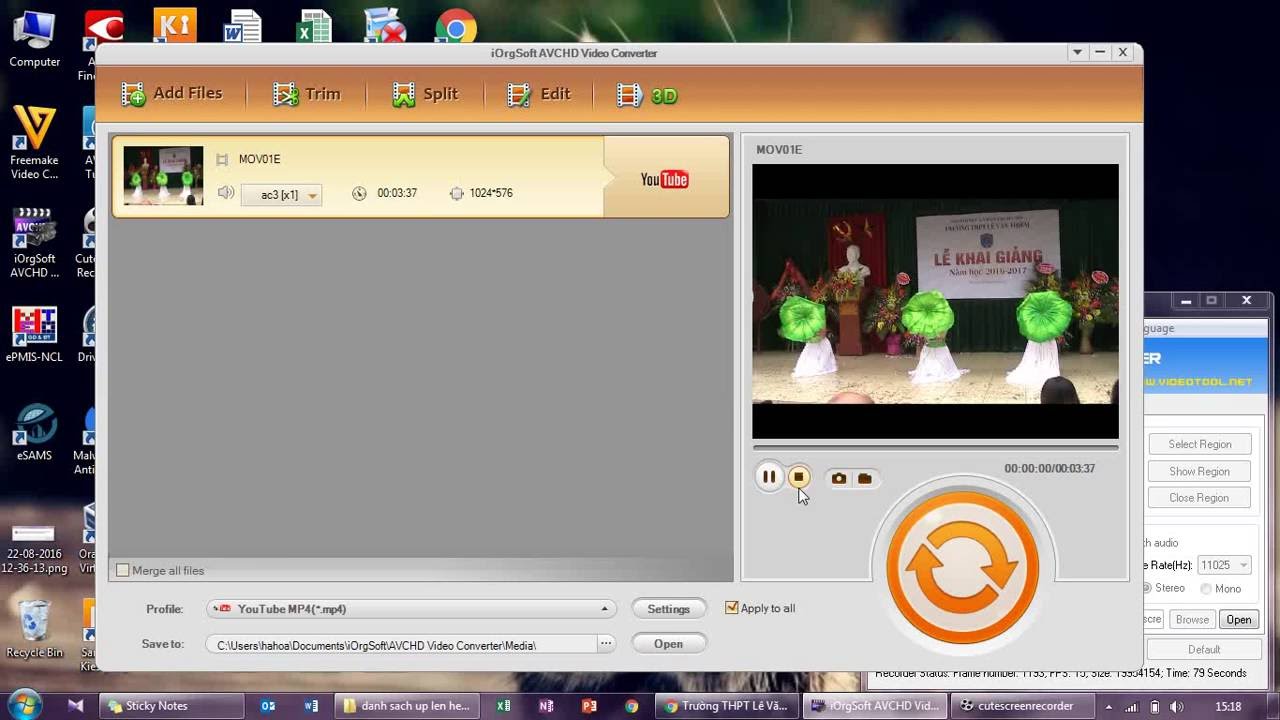Screen dimensions: 1280x720
Task: Open Freemake Video Converter desktop icon
Action: click(34, 143)
